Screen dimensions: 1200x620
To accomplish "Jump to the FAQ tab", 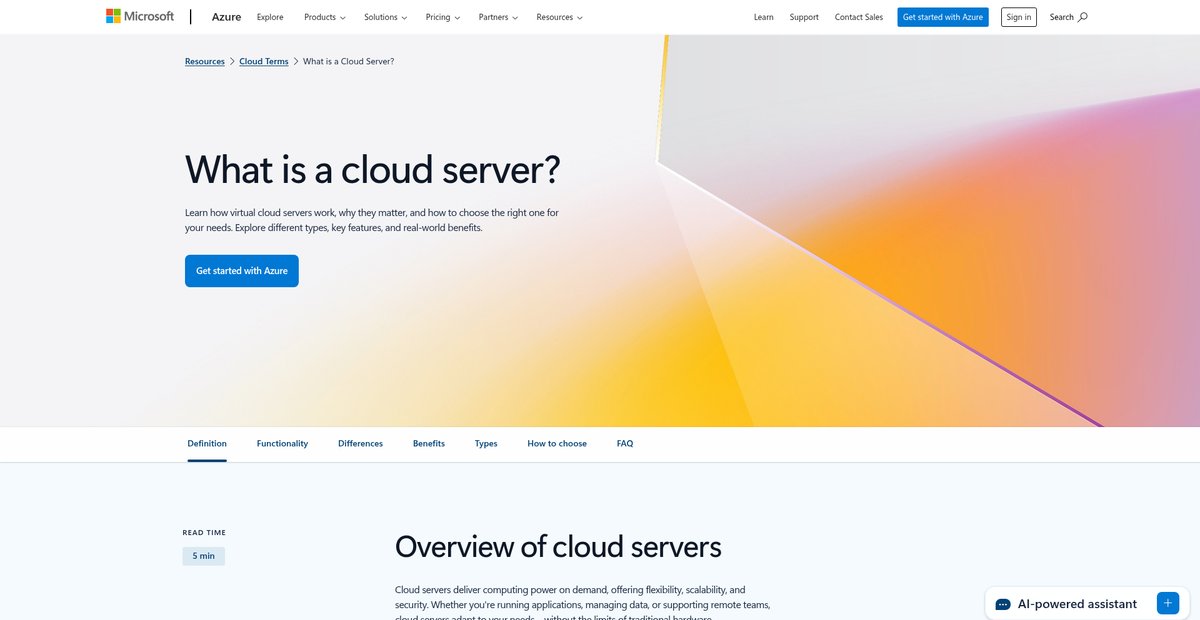I will point(625,443).
